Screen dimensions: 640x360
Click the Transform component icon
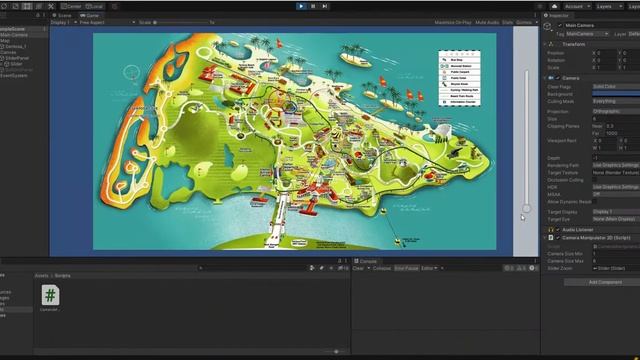tap(551, 44)
